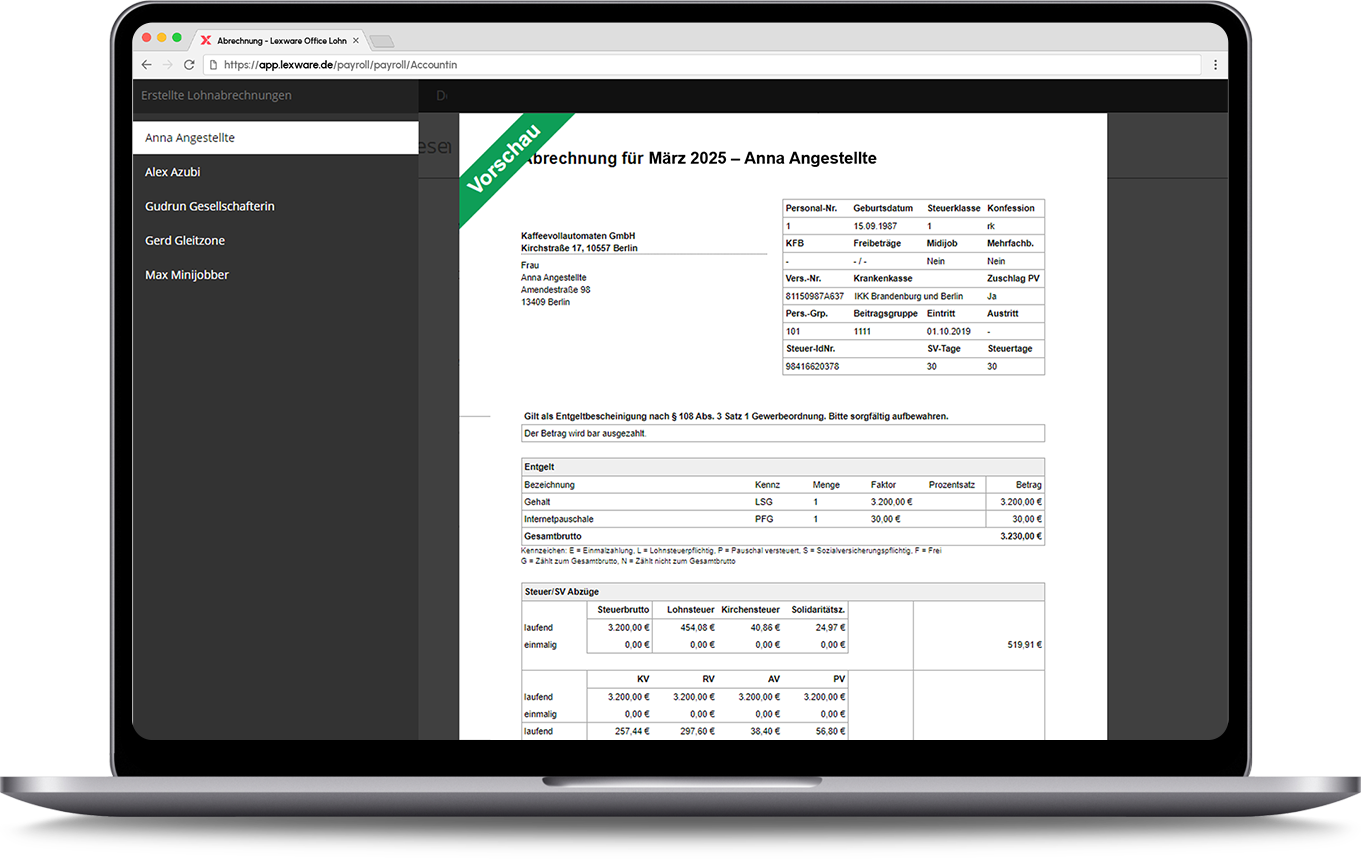Choose Max Minijobber from the list
This screenshot has height=859, width=1361.
pyautogui.click(x=187, y=275)
